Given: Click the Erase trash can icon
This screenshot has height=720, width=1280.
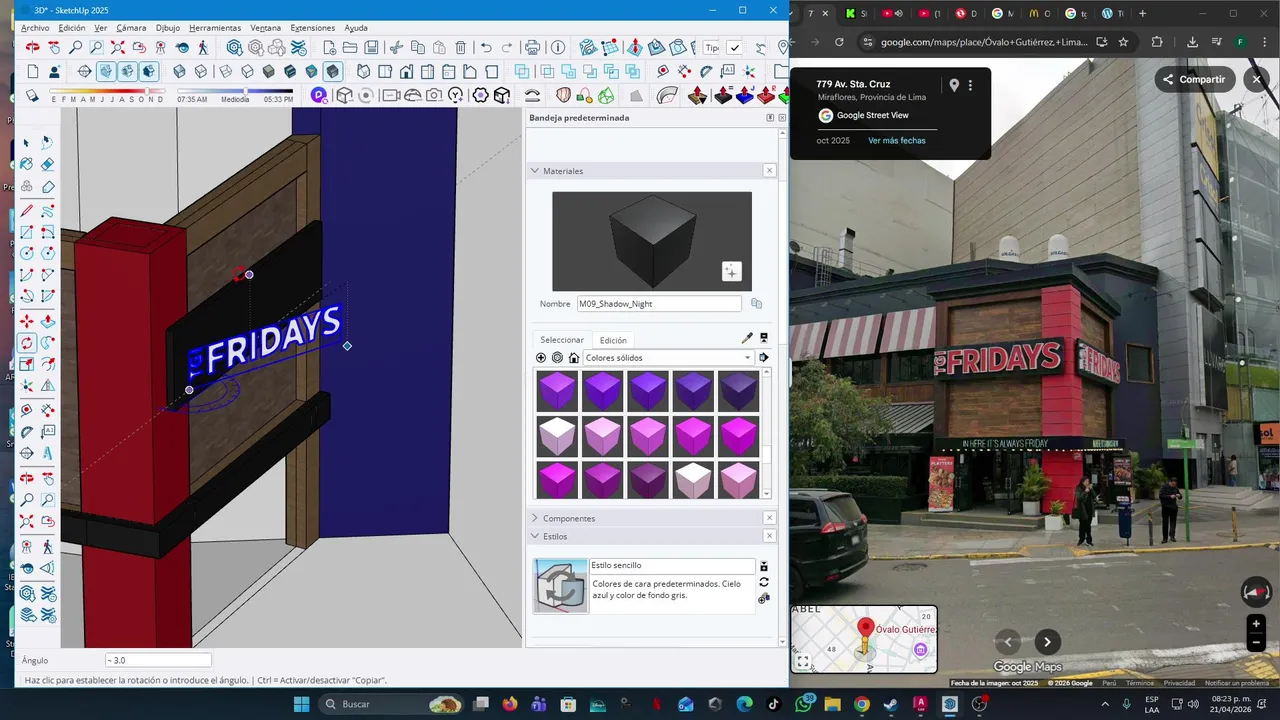Looking at the screenshot, I should pyautogui.click(x=460, y=47).
